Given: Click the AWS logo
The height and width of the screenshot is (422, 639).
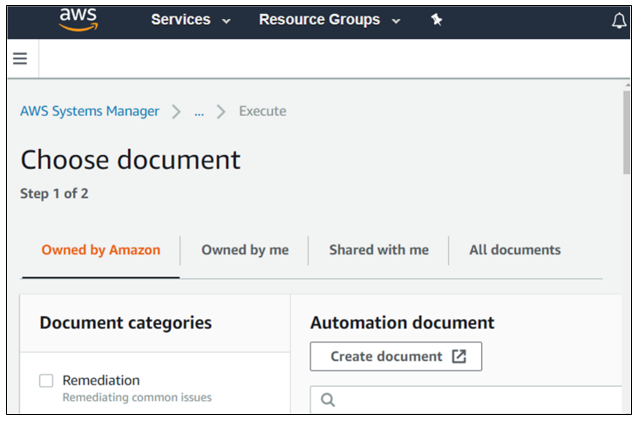Looking at the screenshot, I should [x=78, y=20].
